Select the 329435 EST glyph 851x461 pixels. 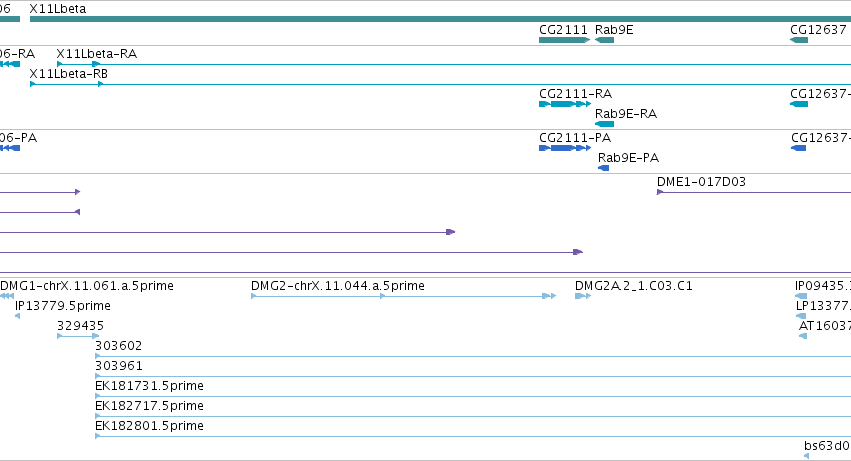[78, 336]
